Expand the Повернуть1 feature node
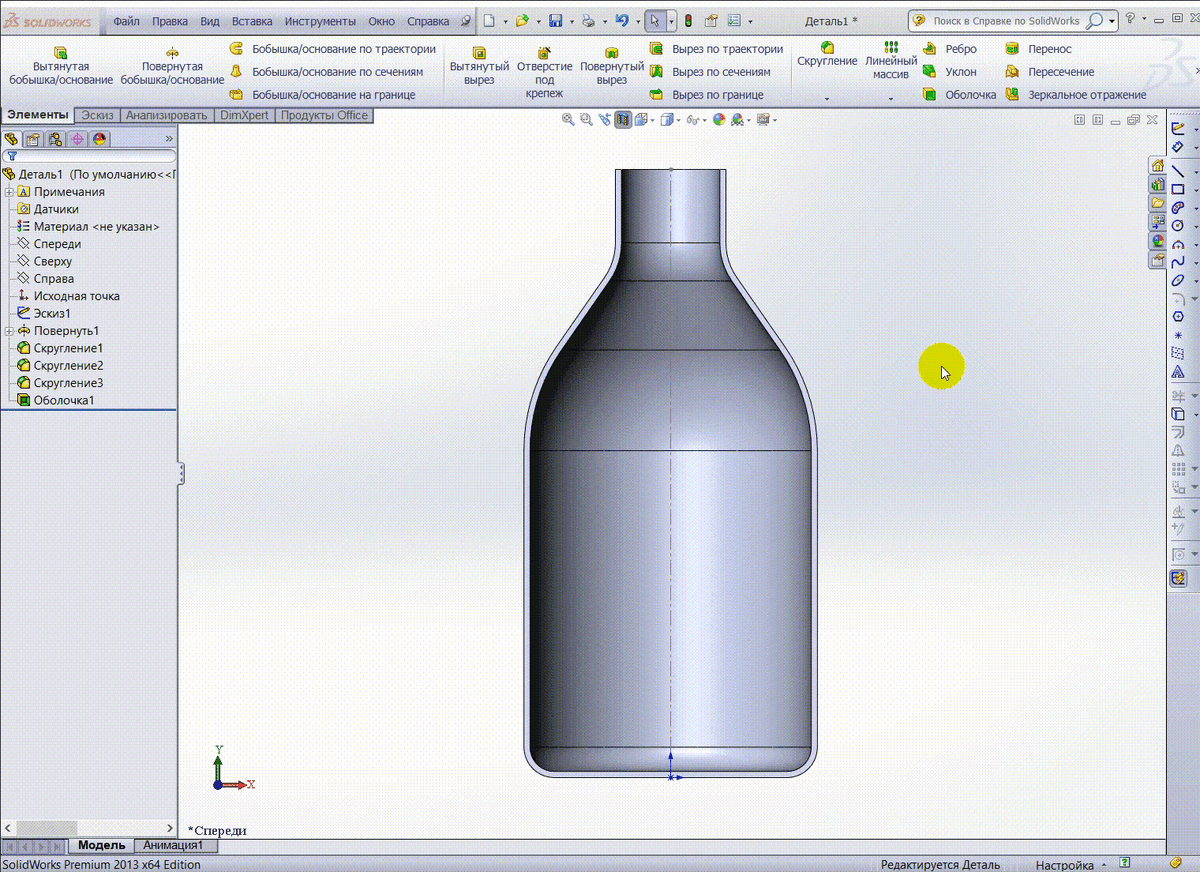The width and height of the screenshot is (1200, 872). tap(9, 331)
